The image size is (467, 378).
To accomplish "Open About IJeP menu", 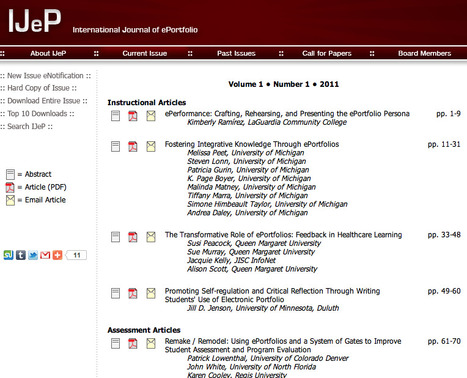I will pyautogui.click(x=48, y=53).
